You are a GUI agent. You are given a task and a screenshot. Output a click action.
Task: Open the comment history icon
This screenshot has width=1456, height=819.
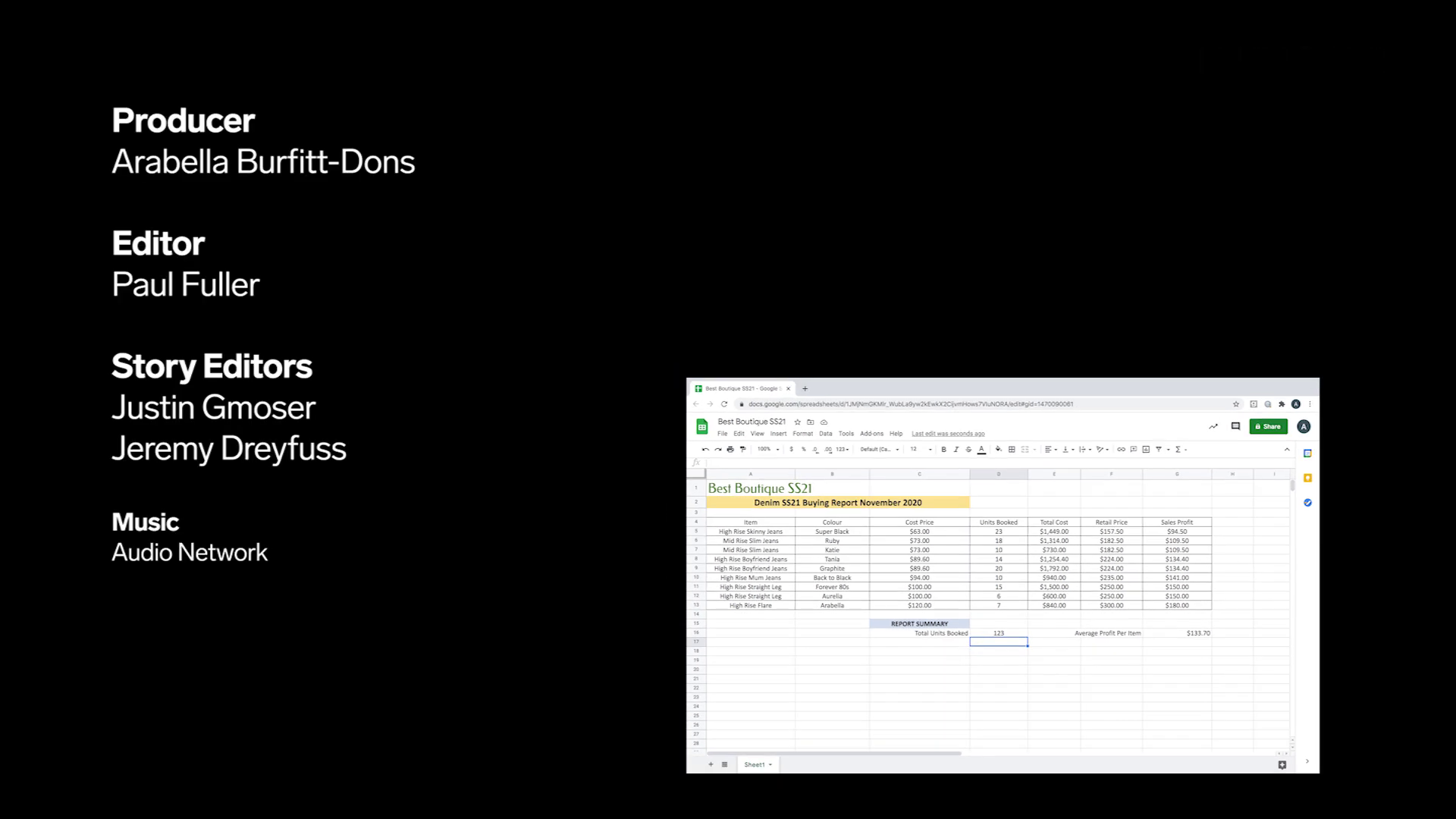(x=1235, y=426)
